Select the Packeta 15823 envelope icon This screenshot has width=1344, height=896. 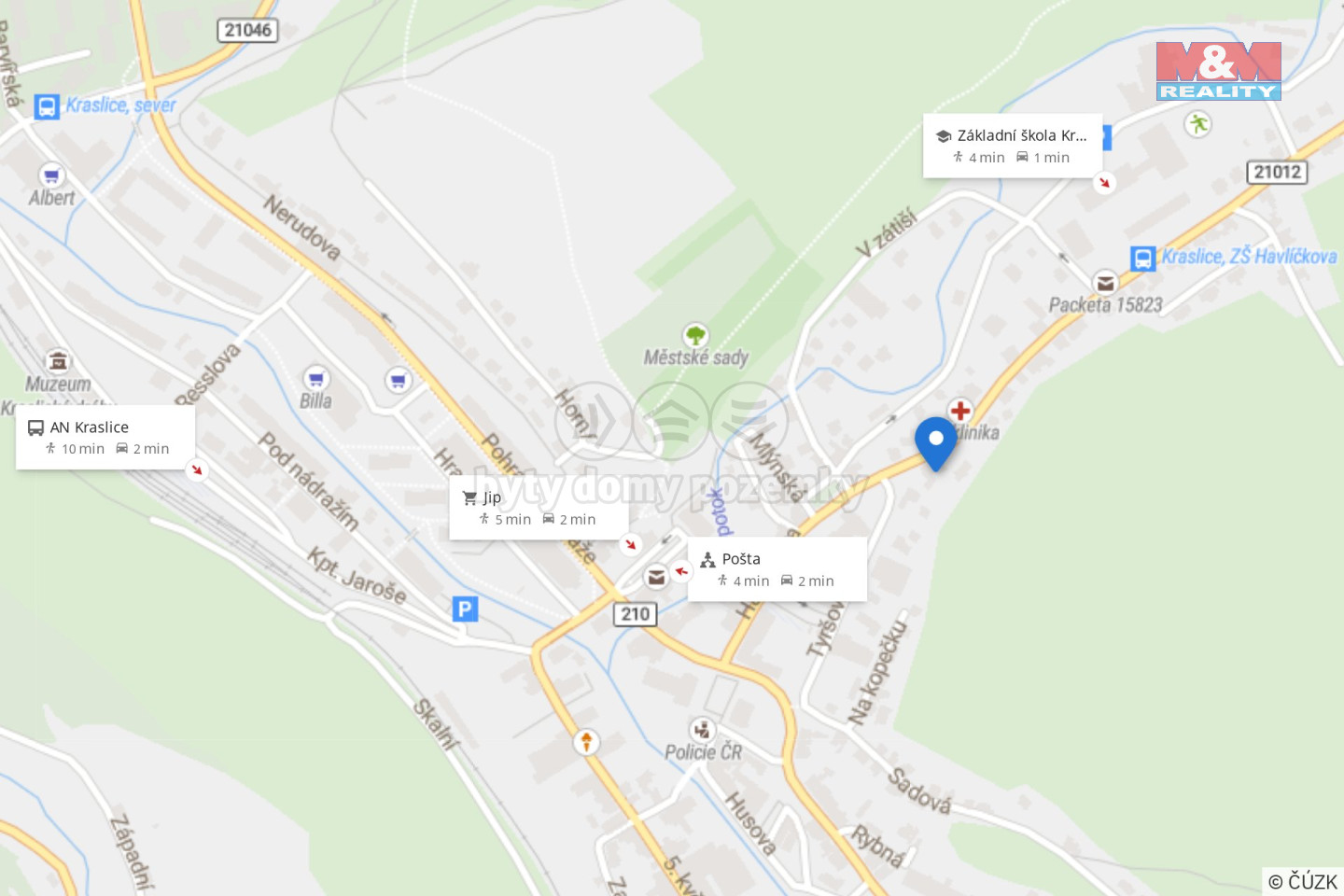(x=1105, y=282)
